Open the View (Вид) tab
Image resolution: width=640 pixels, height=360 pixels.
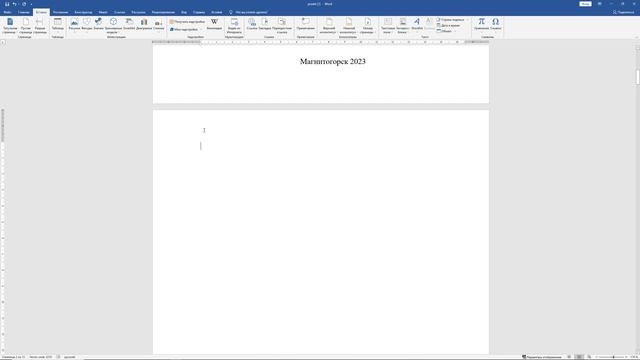point(184,12)
